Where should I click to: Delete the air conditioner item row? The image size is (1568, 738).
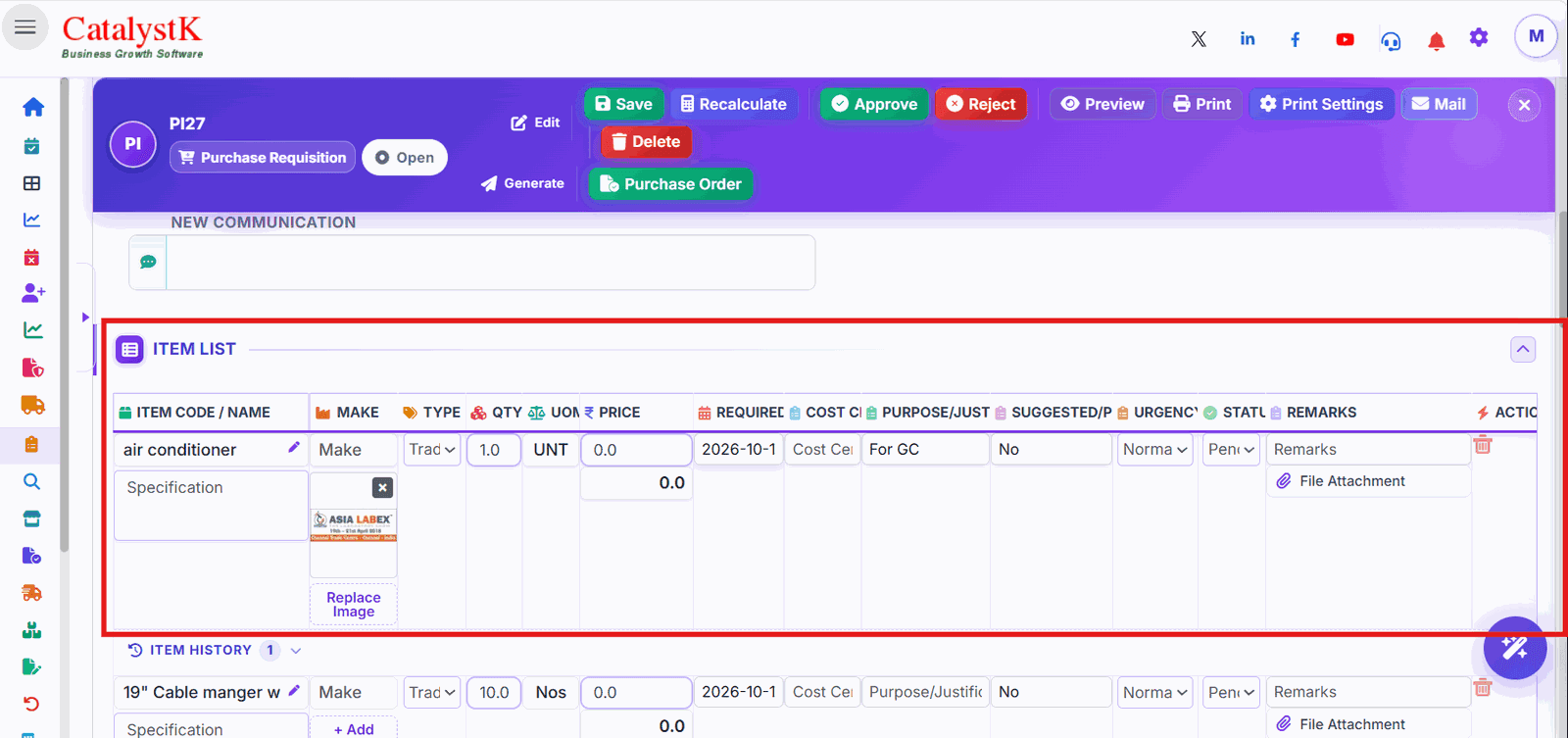[1483, 445]
